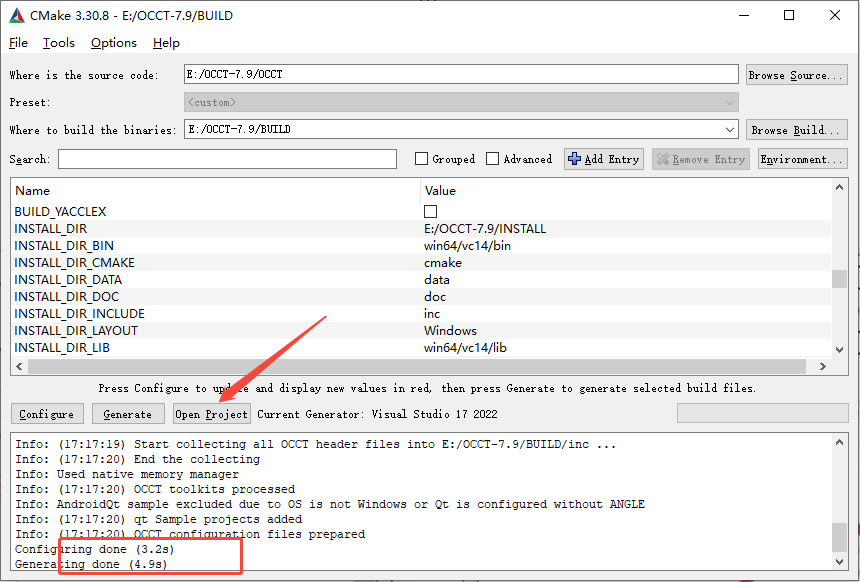
Task: Click the horizontal scroll right arrow
Action: (x=823, y=366)
